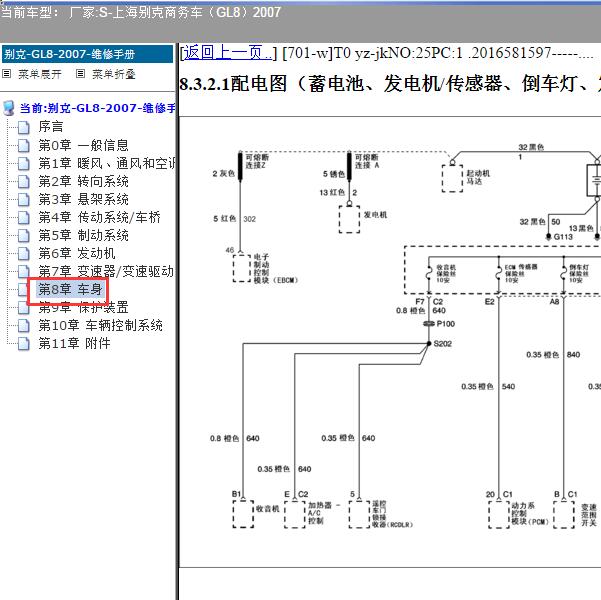Click the page icon beside 第4章 传动系统
Image resolution: width=601 pixels, height=600 pixels.
point(23,217)
